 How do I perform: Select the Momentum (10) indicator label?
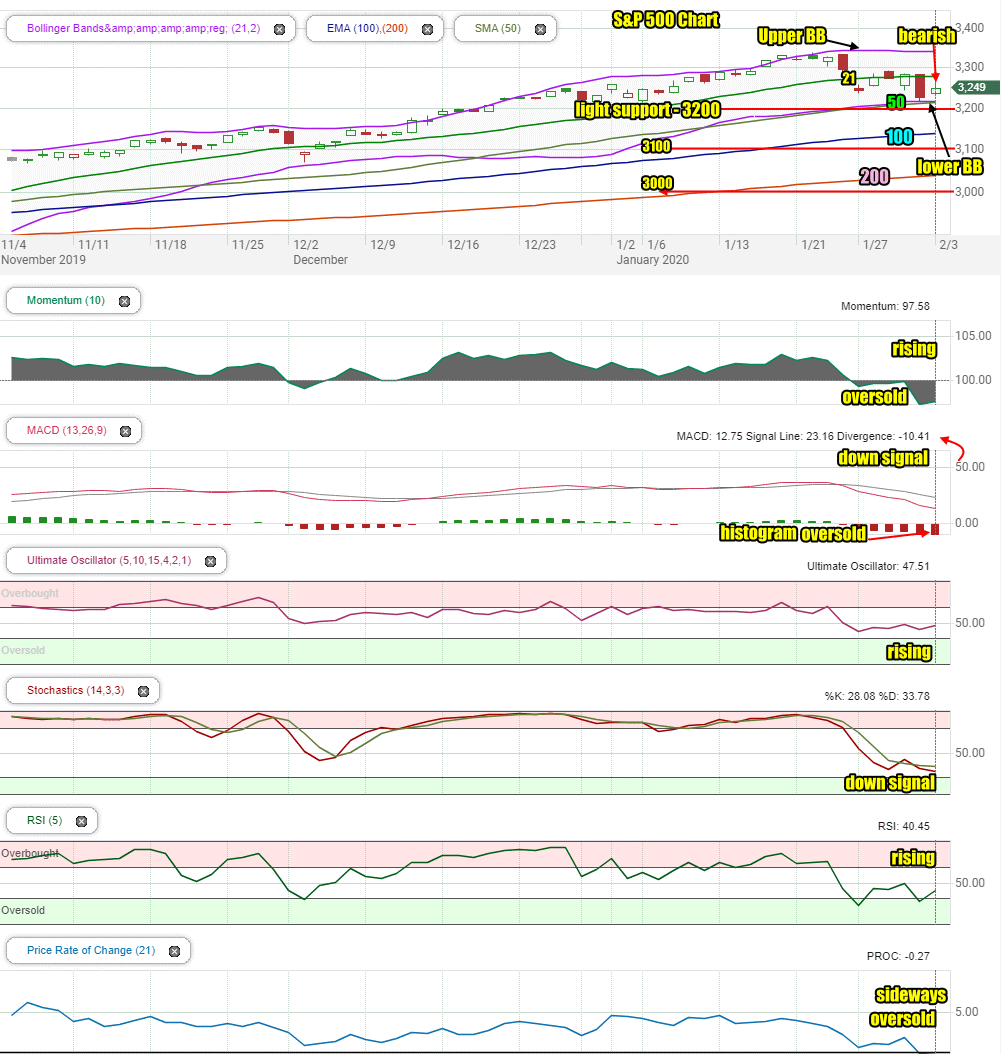(66, 300)
